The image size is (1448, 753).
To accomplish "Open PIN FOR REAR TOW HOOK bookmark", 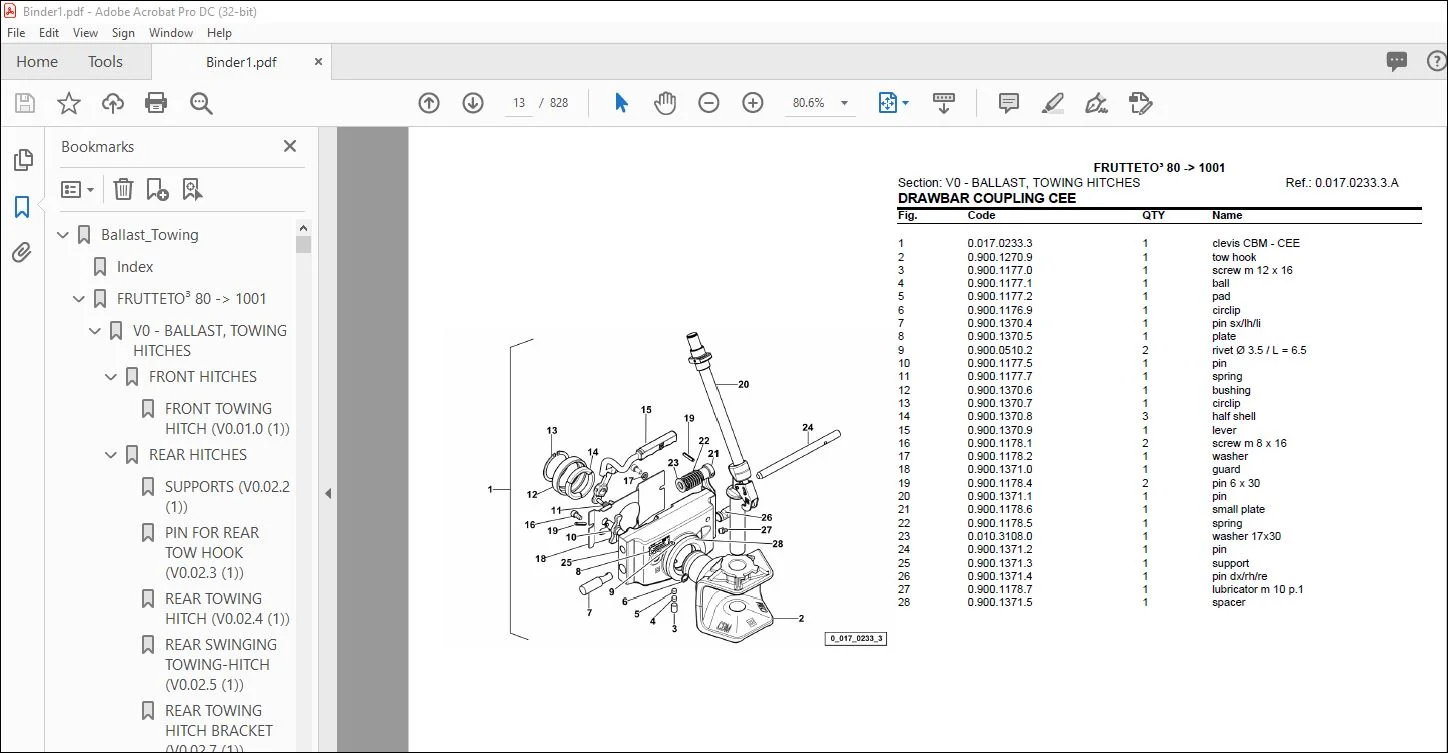I will [x=212, y=553].
